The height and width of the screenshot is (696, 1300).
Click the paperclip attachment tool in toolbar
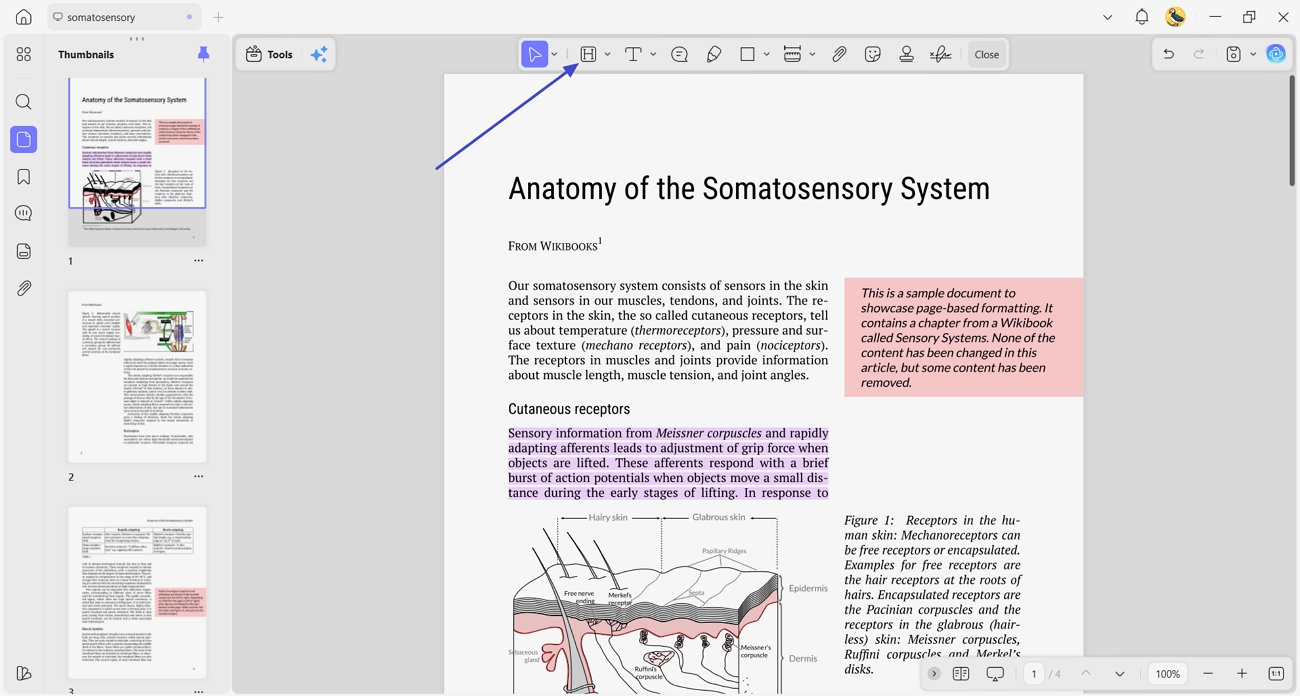(839, 55)
